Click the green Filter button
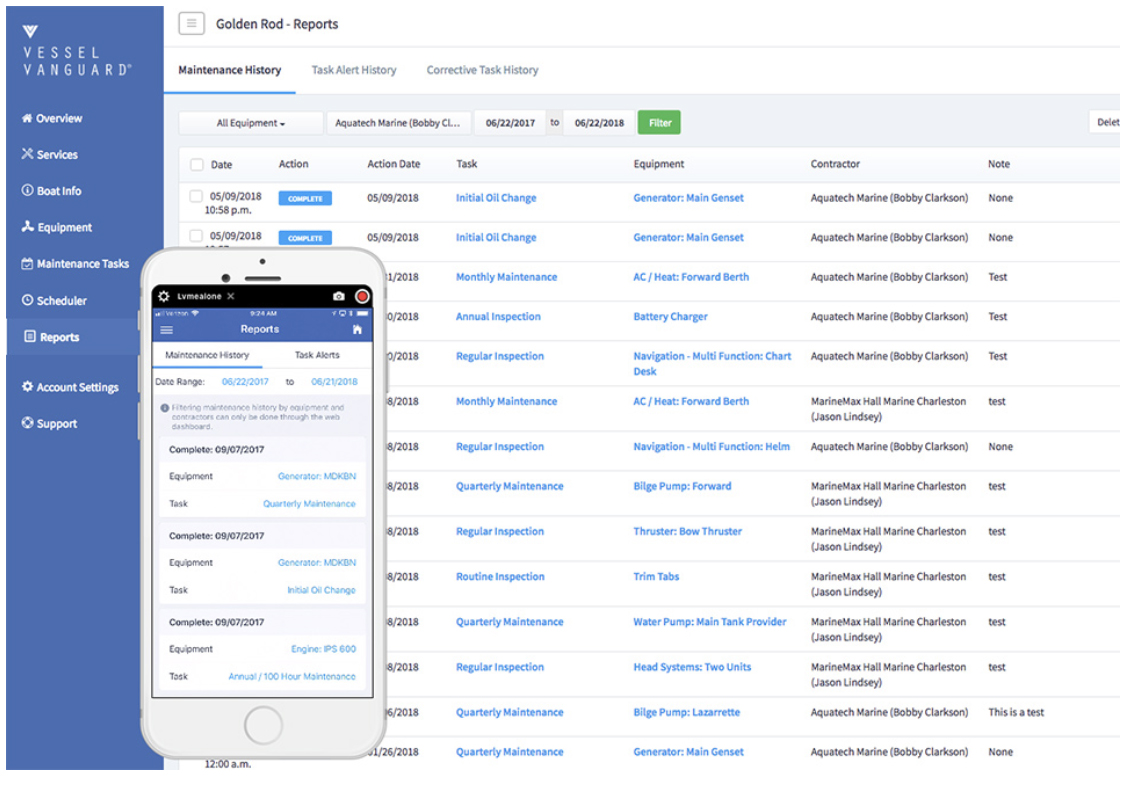This screenshot has width=1148, height=797. coord(659,123)
